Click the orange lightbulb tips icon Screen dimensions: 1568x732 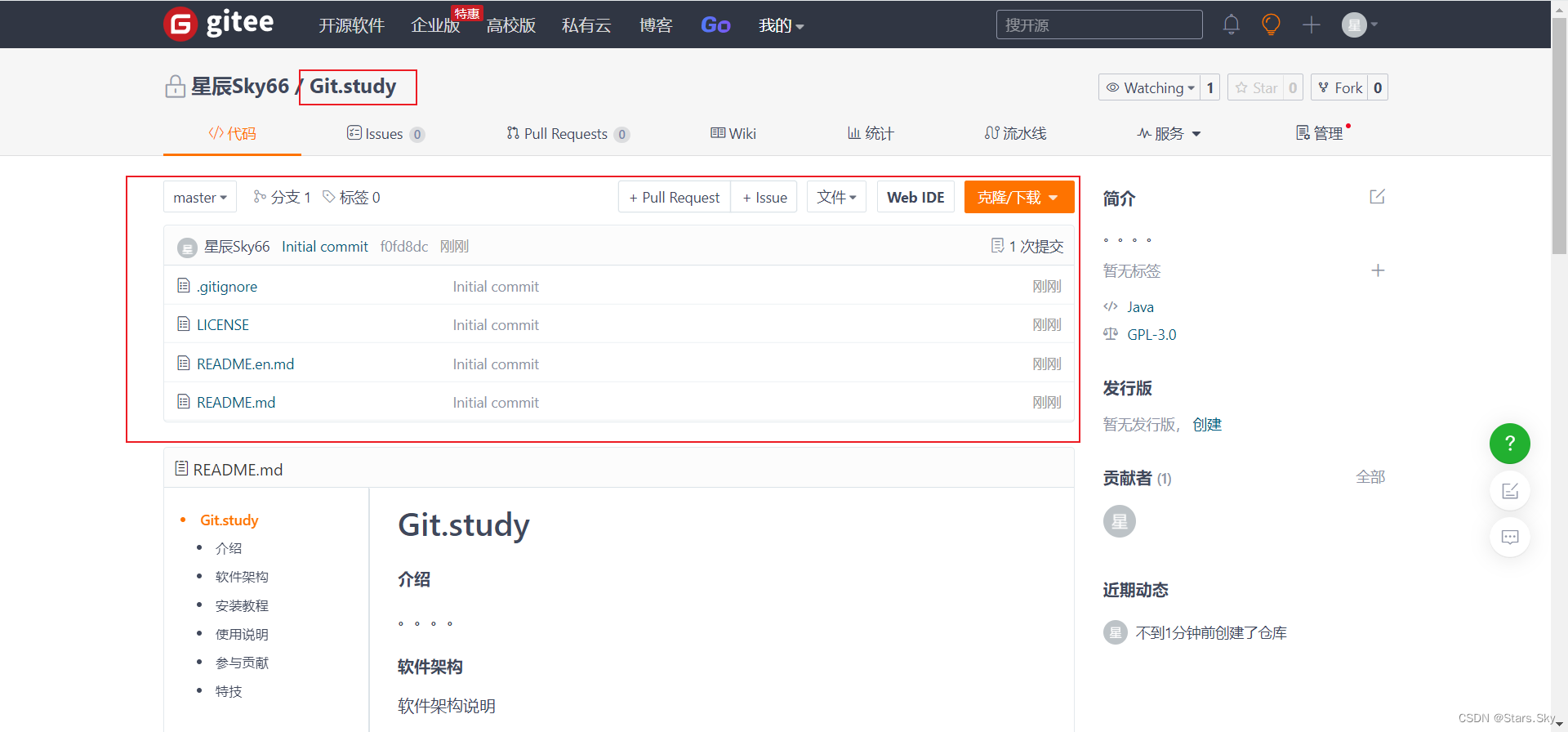tap(1271, 25)
